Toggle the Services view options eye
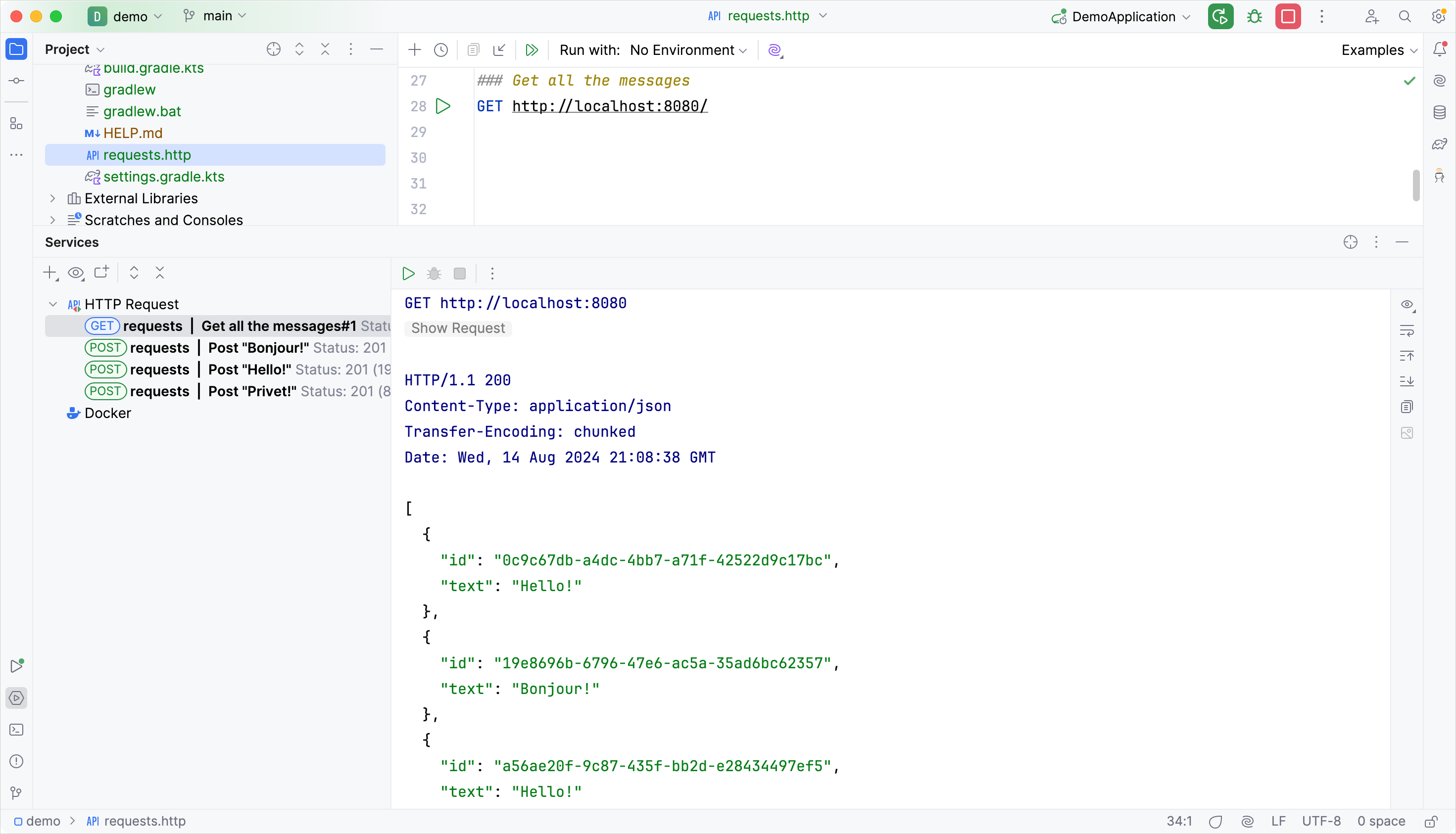Viewport: 1456px width, 834px height. (x=76, y=273)
